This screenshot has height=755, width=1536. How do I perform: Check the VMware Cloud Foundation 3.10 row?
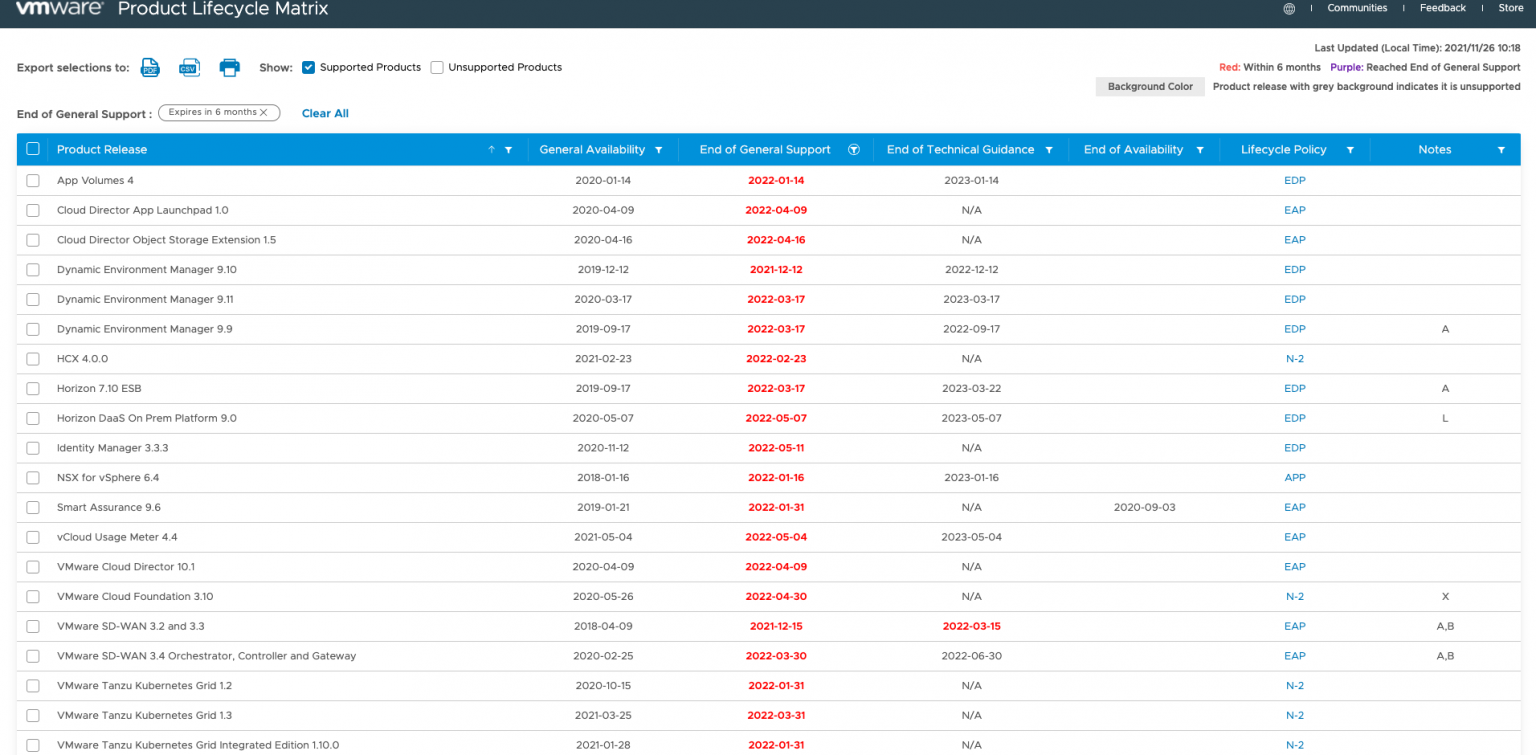pos(33,597)
